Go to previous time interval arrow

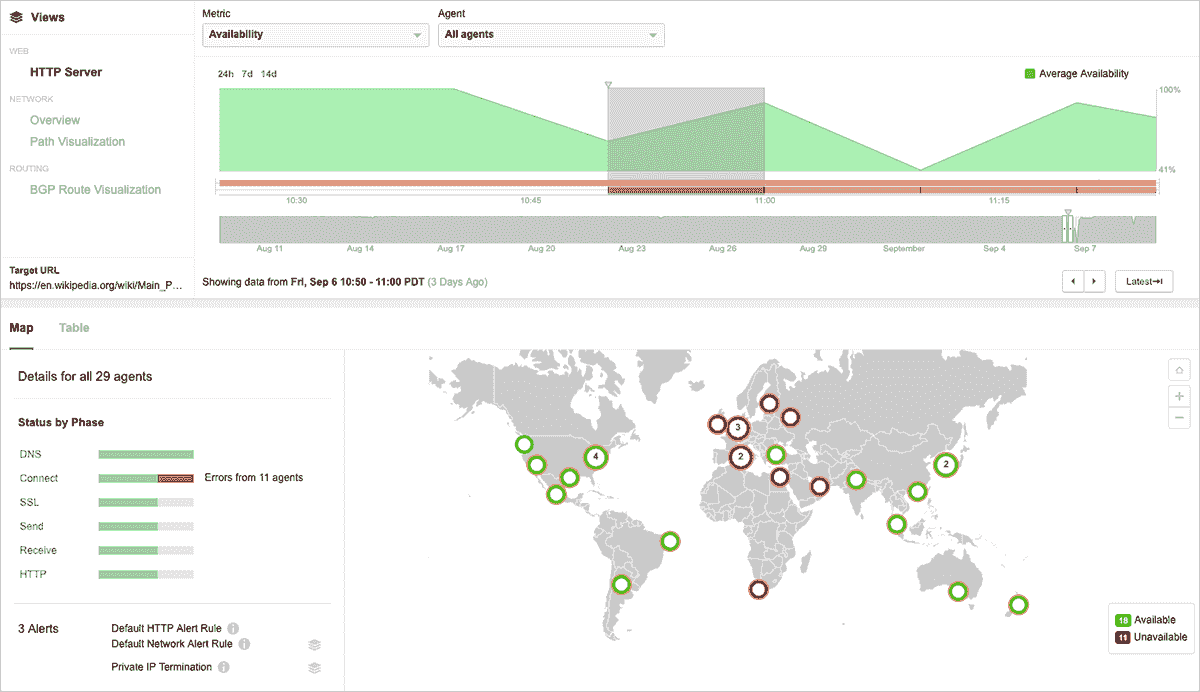point(1073,282)
